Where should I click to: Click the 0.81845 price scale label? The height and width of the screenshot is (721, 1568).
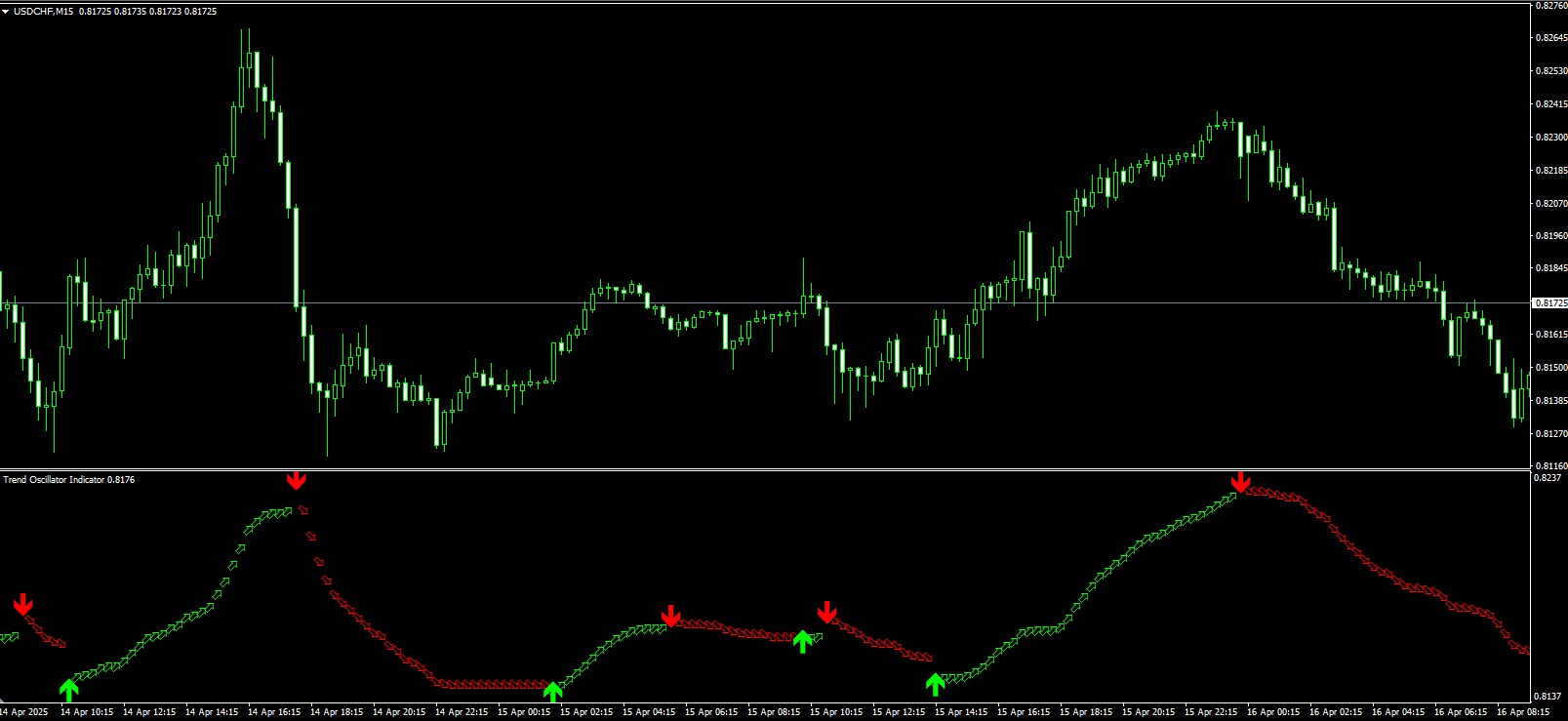(x=1550, y=268)
